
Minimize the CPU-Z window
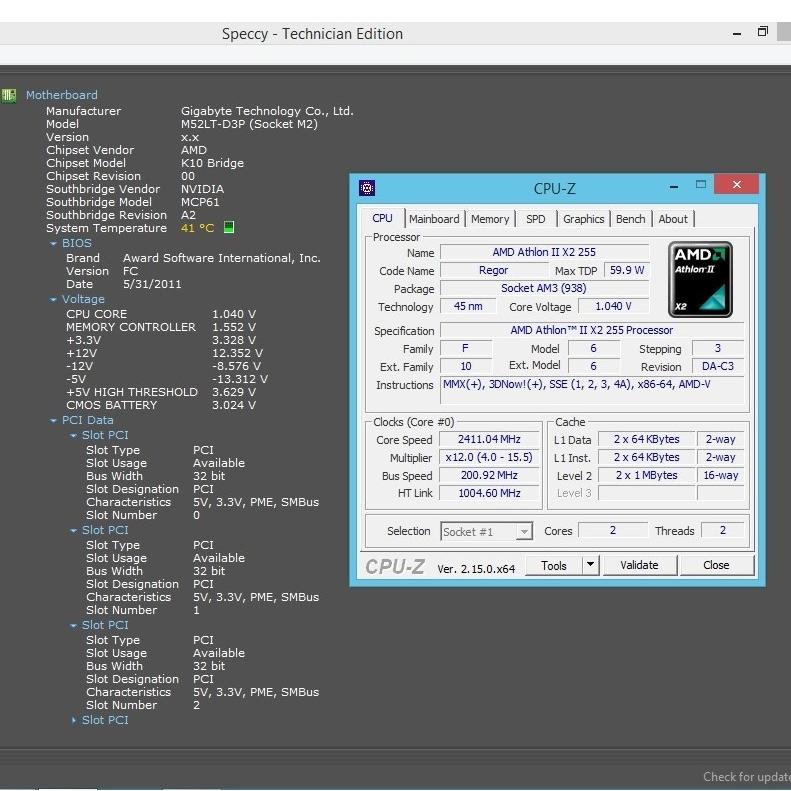(x=673, y=187)
